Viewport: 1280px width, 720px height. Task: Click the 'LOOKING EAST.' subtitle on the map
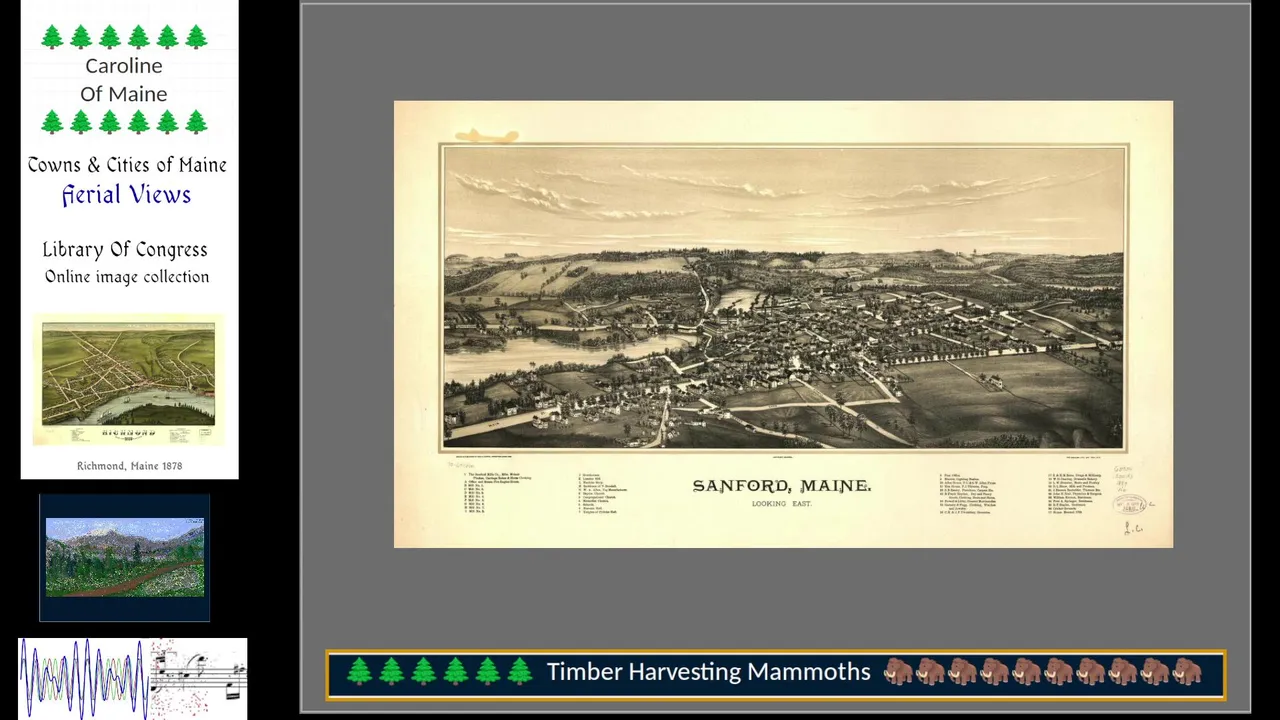click(782, 504)
